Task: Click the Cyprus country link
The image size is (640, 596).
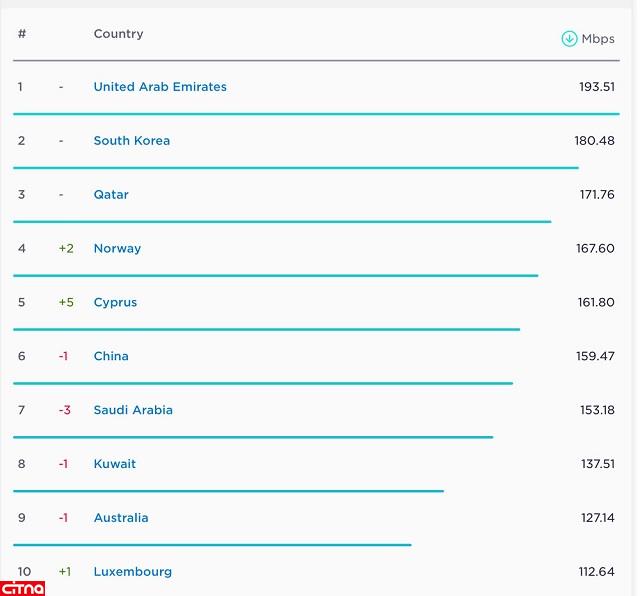Action: 115,303
